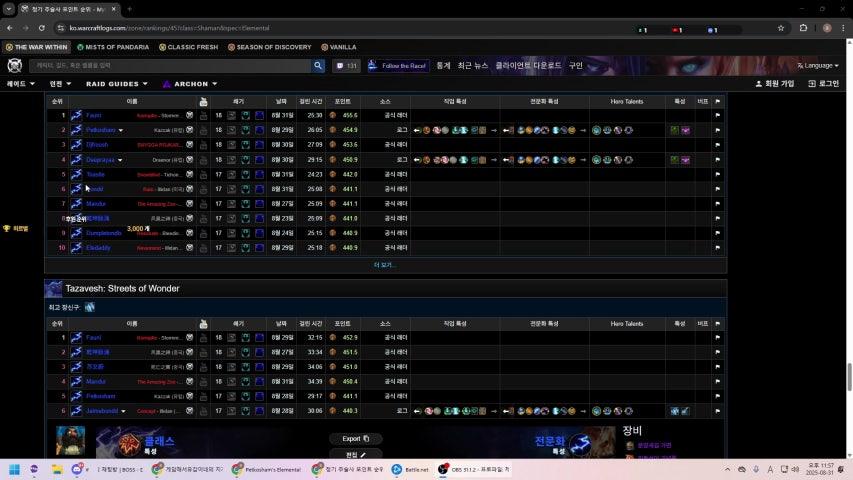This screenshot has width=853, height=480.
Task: Click the 회원 가입 sign-up link
Action: click(x=775, y=84)
